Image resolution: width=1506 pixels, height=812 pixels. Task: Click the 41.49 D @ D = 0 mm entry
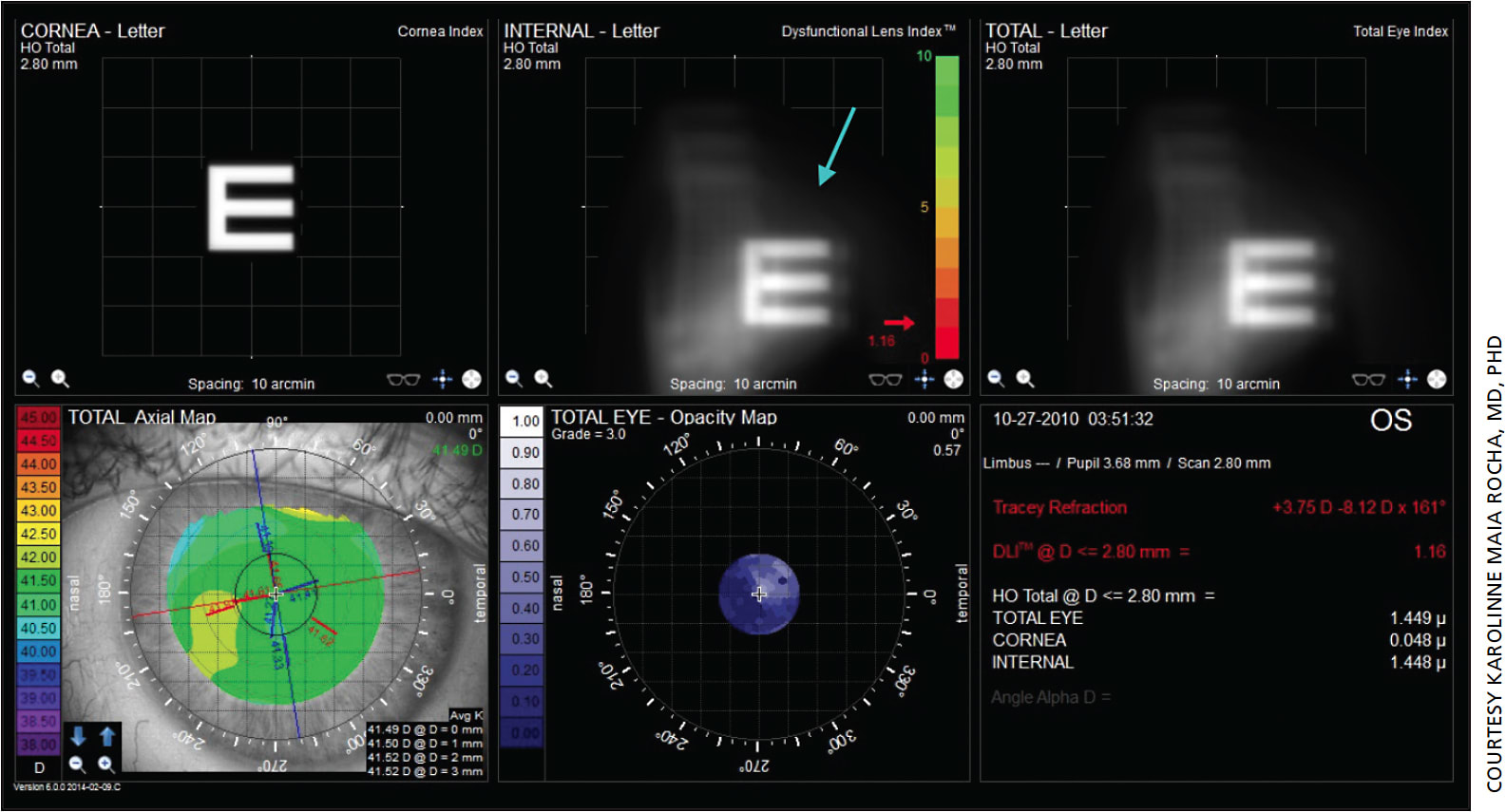coord(425,729)
